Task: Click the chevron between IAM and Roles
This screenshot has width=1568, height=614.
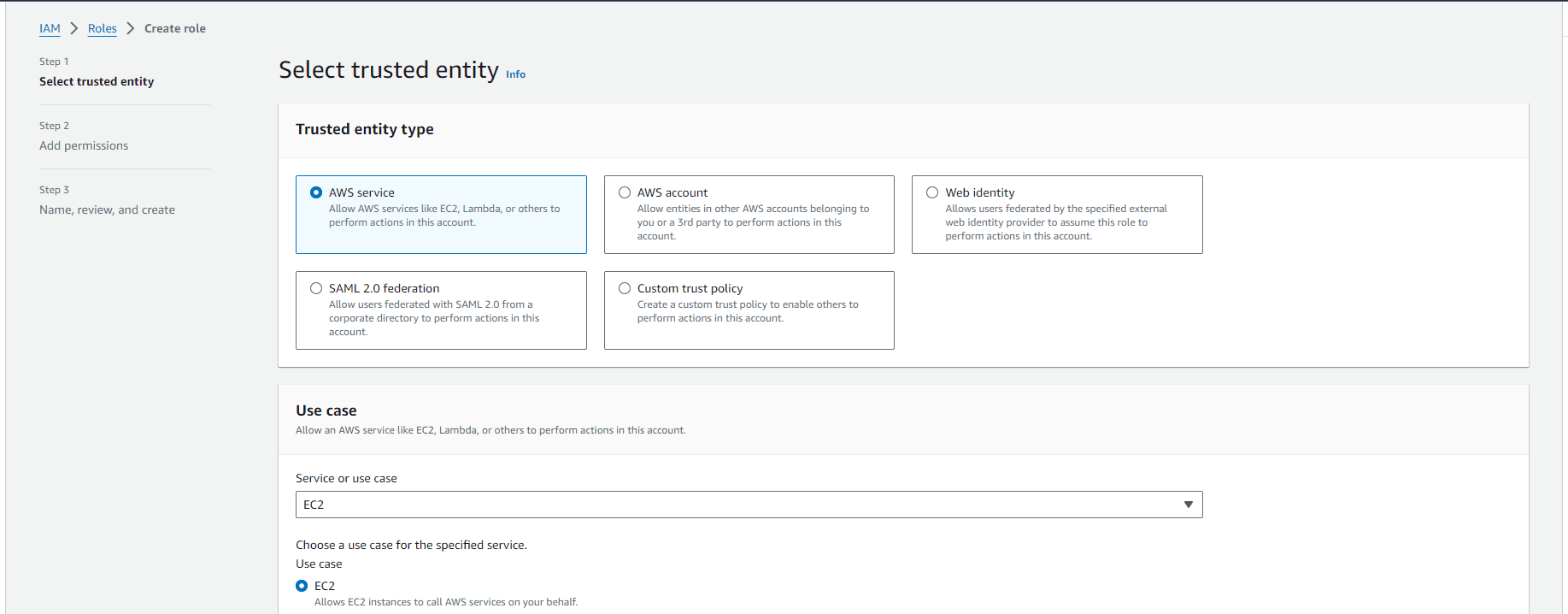Action: [74, 28]
